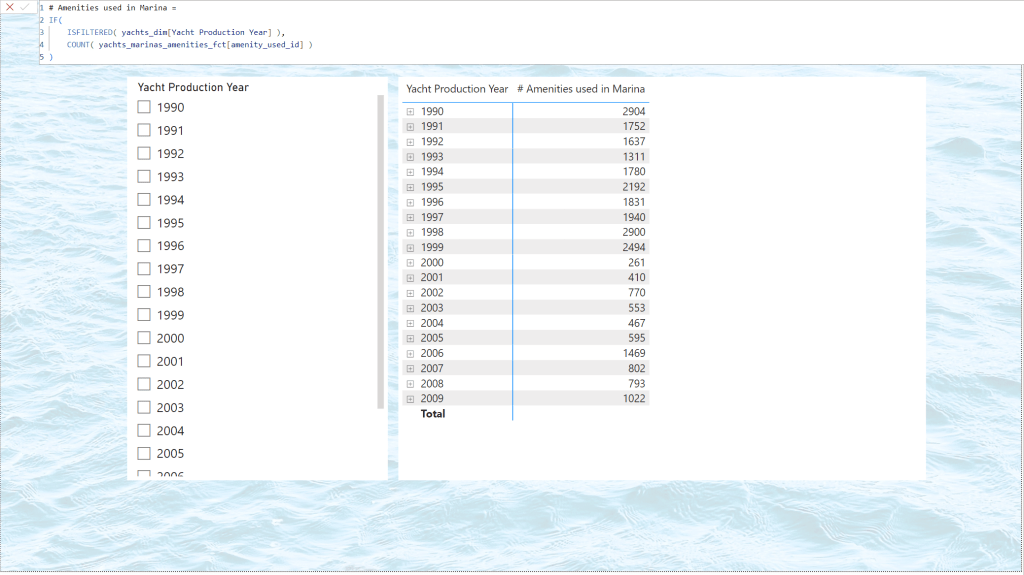Commit the DAX formula with checkmark icon
The width and height of the screenshot is (1024, 575).
tap(25, 7)
